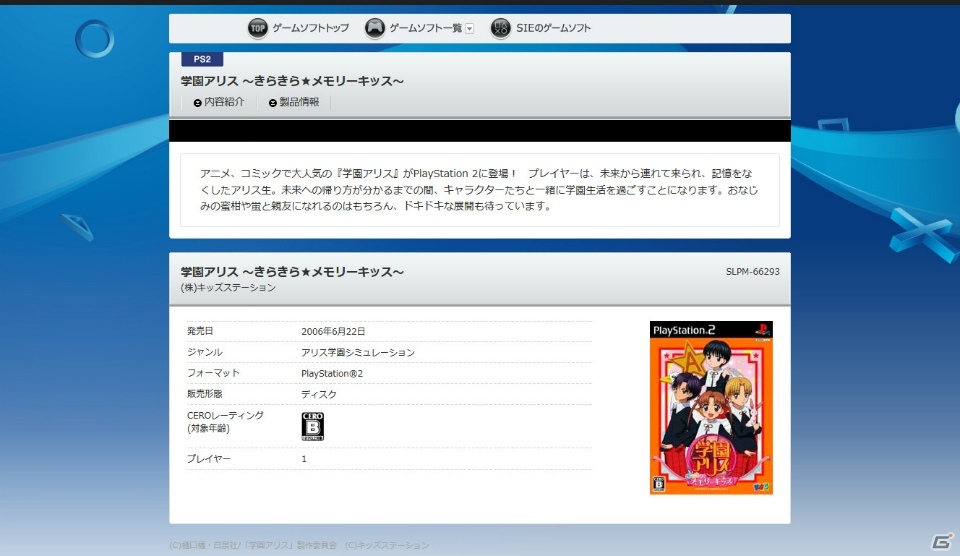Click the publisher name (株)キッズステーション
Screen dimensions: 960x556
tap(228, 288)
